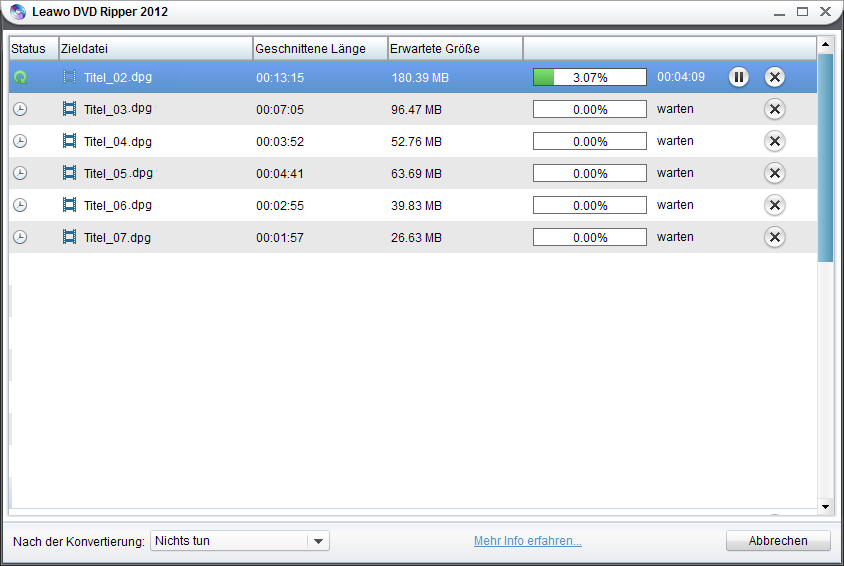Screen dimensions: 844x566
Task: Click the 96.47 MB size value
Action: click(x=416, y=110)
